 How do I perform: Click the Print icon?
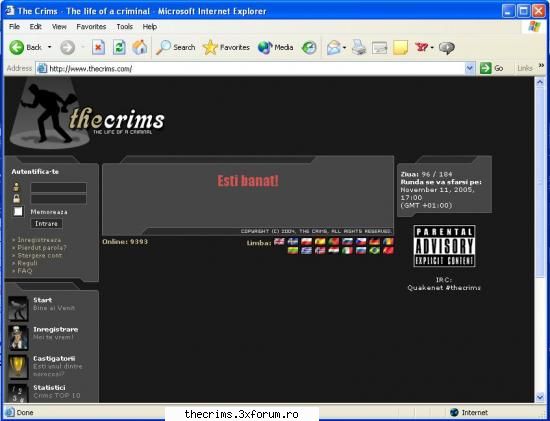tap(359, 47)
